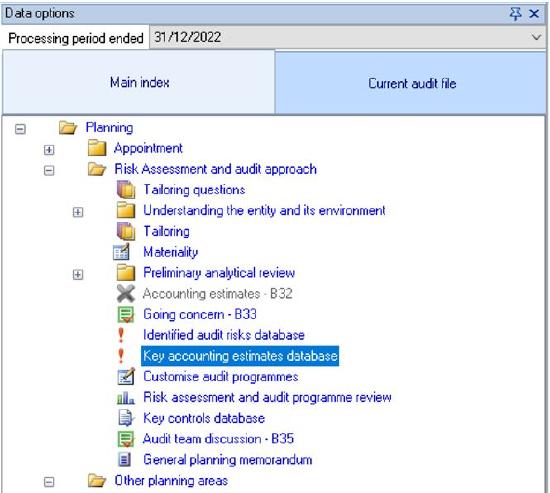The image size is (550, 493).
Task: Click the Other planning areas folder icon
Action: [x=97, y=480]
